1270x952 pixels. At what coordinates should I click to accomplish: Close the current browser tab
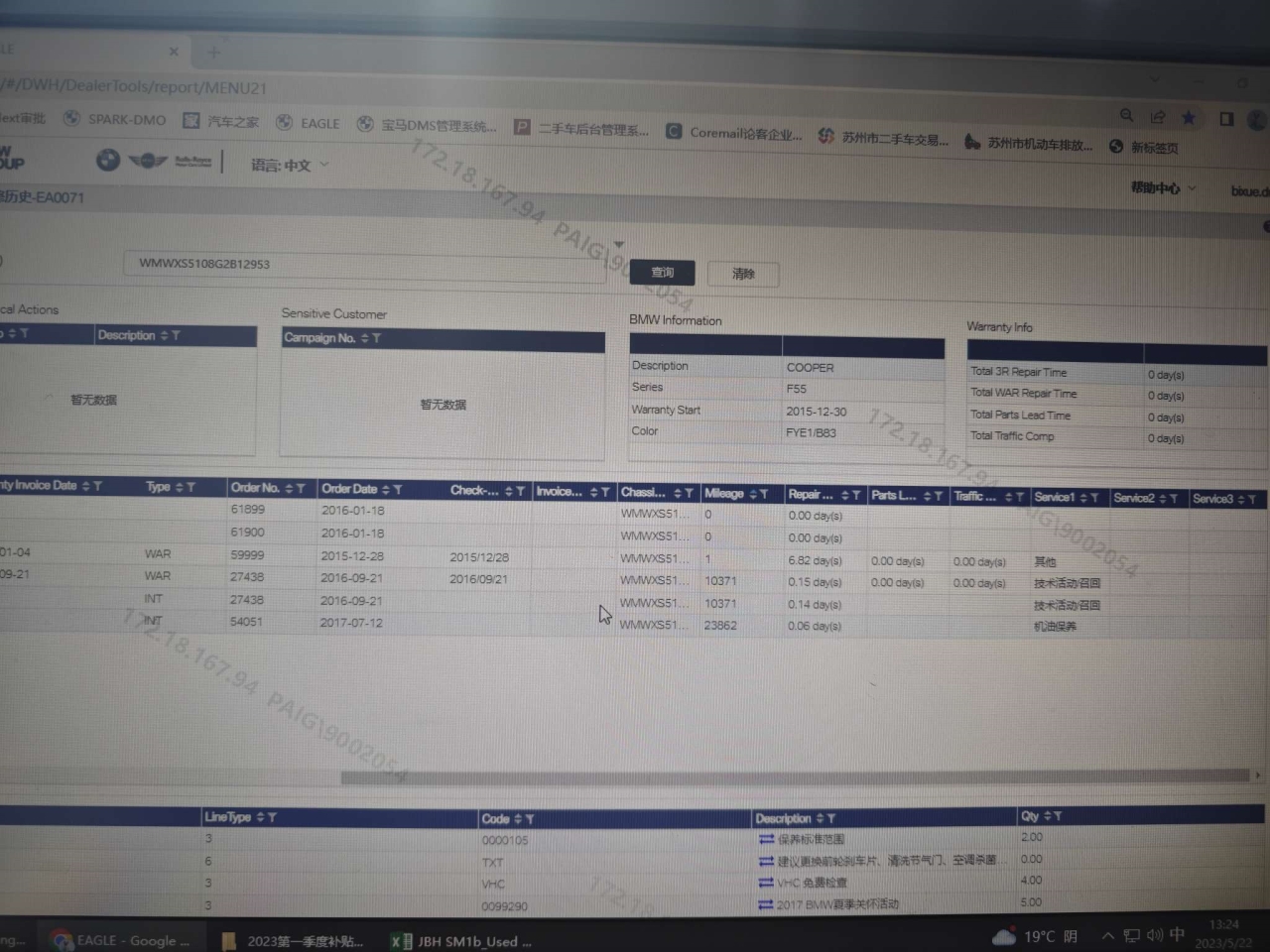click(x=174, y=51)
